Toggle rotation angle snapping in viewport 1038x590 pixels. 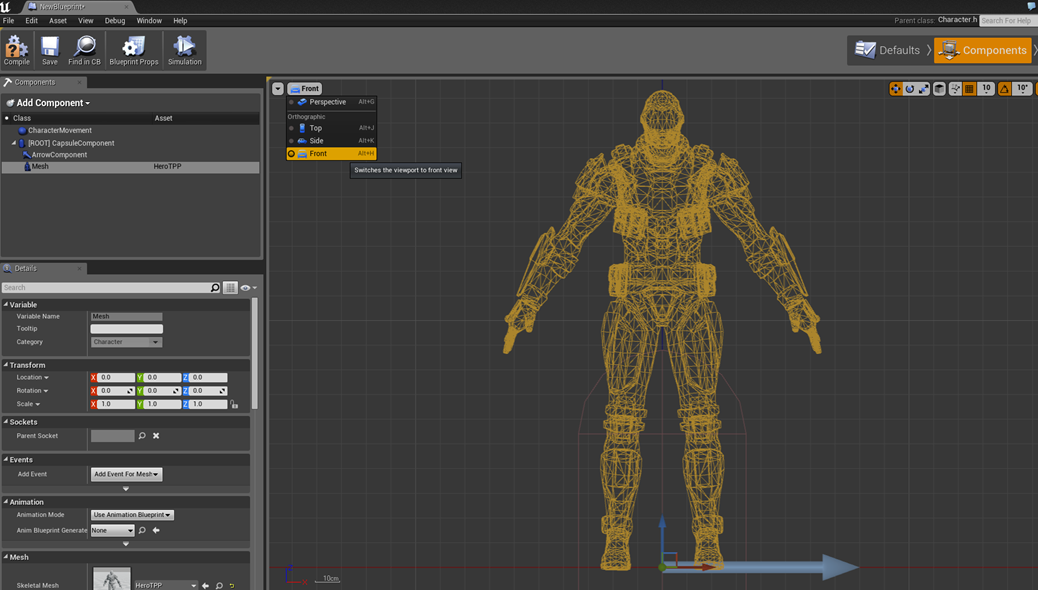click(x=1005, y=89)
